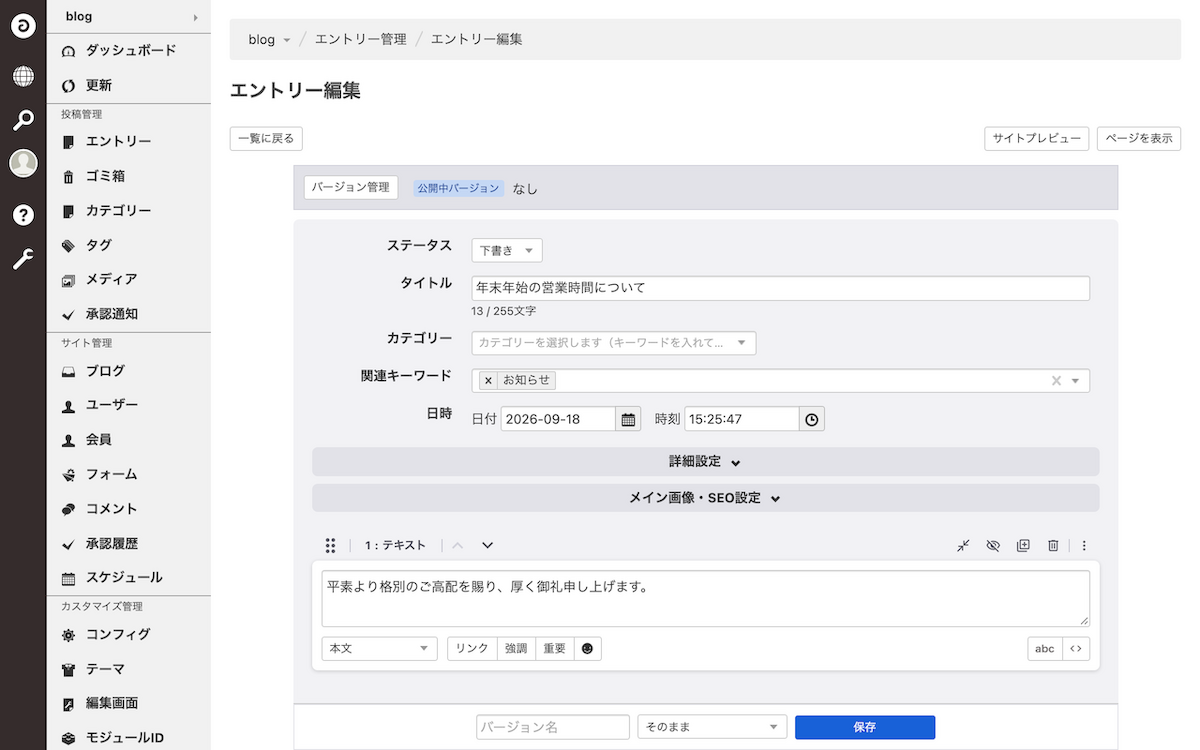This screenshot has height=750, width=1200.
Task: Open the カテゴリー selection combo box
Action: 614,343
